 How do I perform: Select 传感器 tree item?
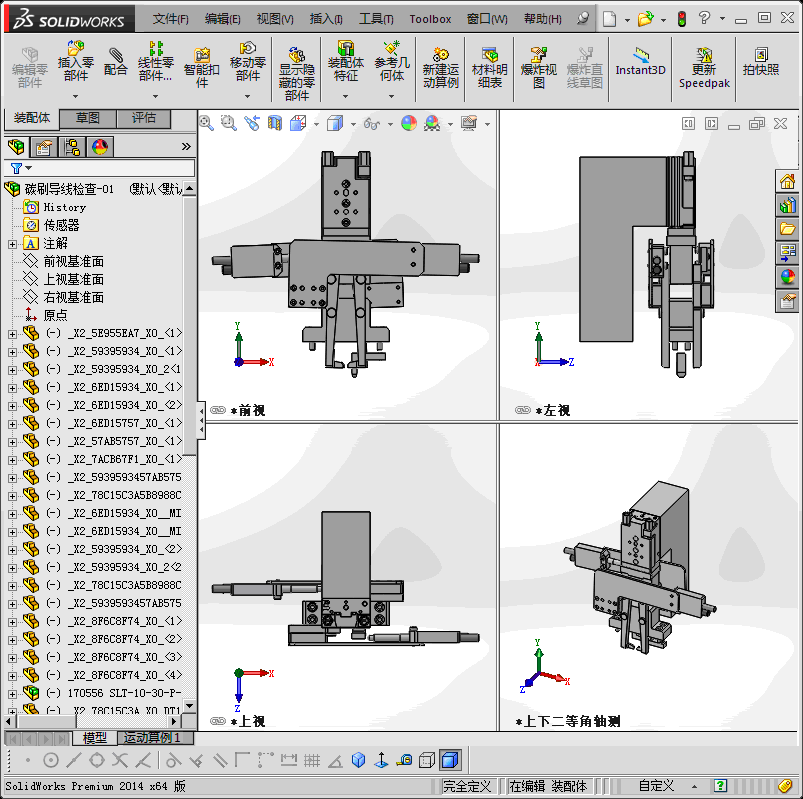(61, 225)
